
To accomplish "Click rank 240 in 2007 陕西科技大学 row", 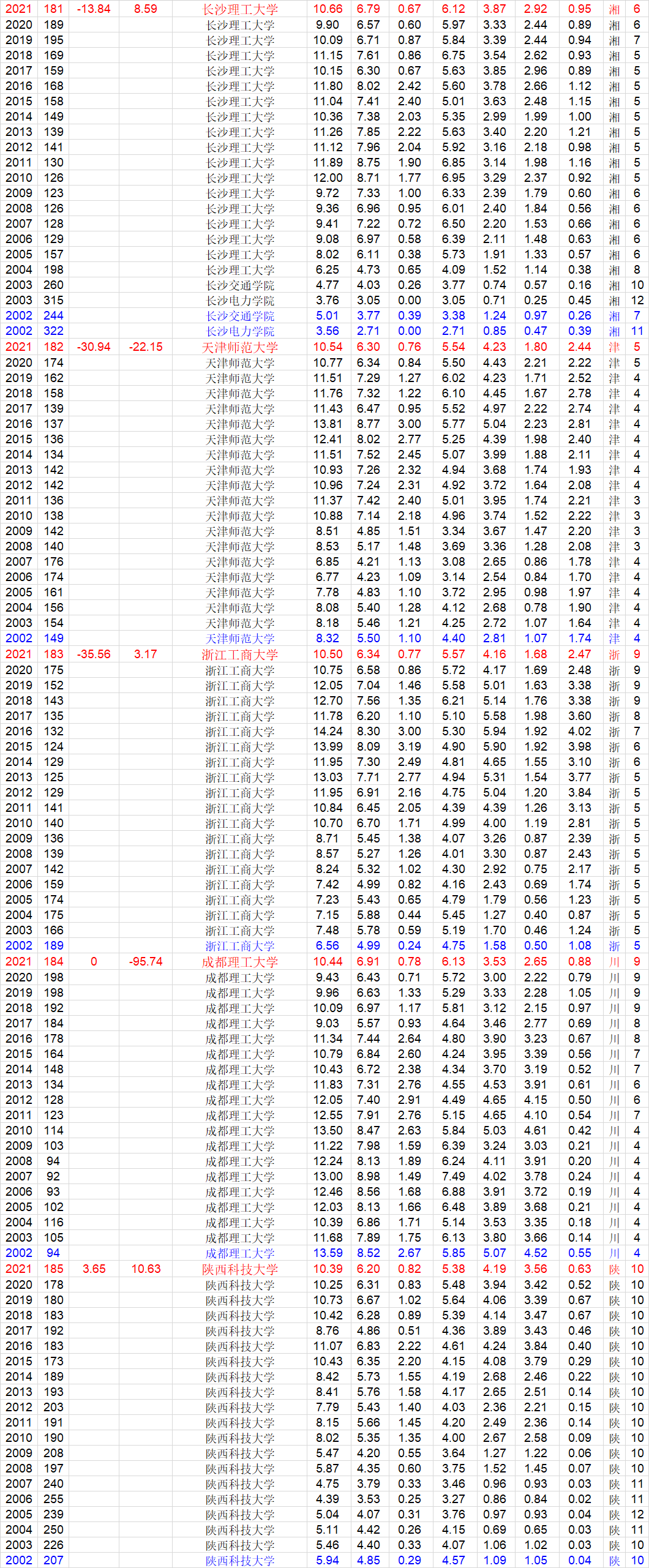I will pos(53,1484).
